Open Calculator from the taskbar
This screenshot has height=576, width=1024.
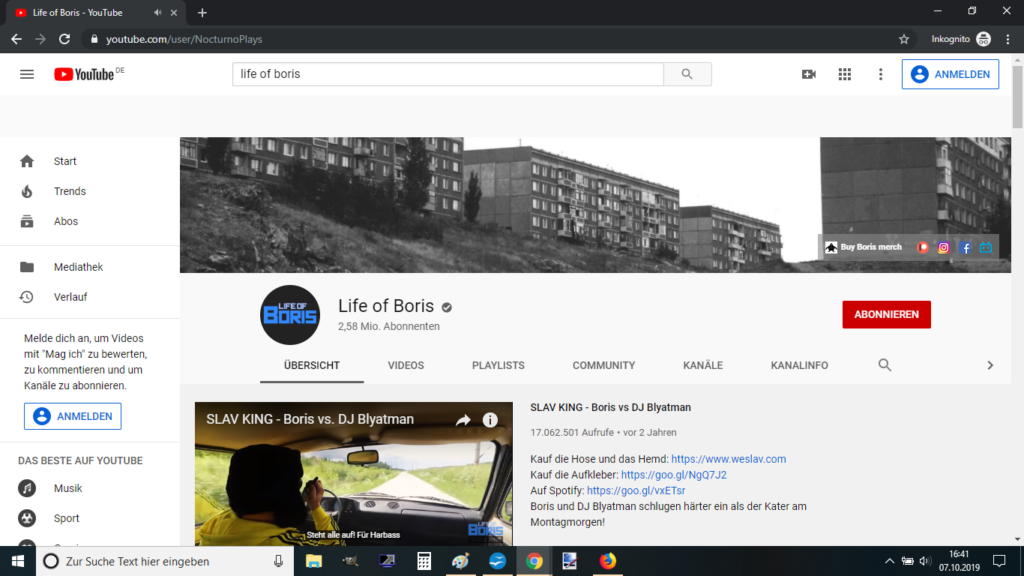(x=424, y=561)
